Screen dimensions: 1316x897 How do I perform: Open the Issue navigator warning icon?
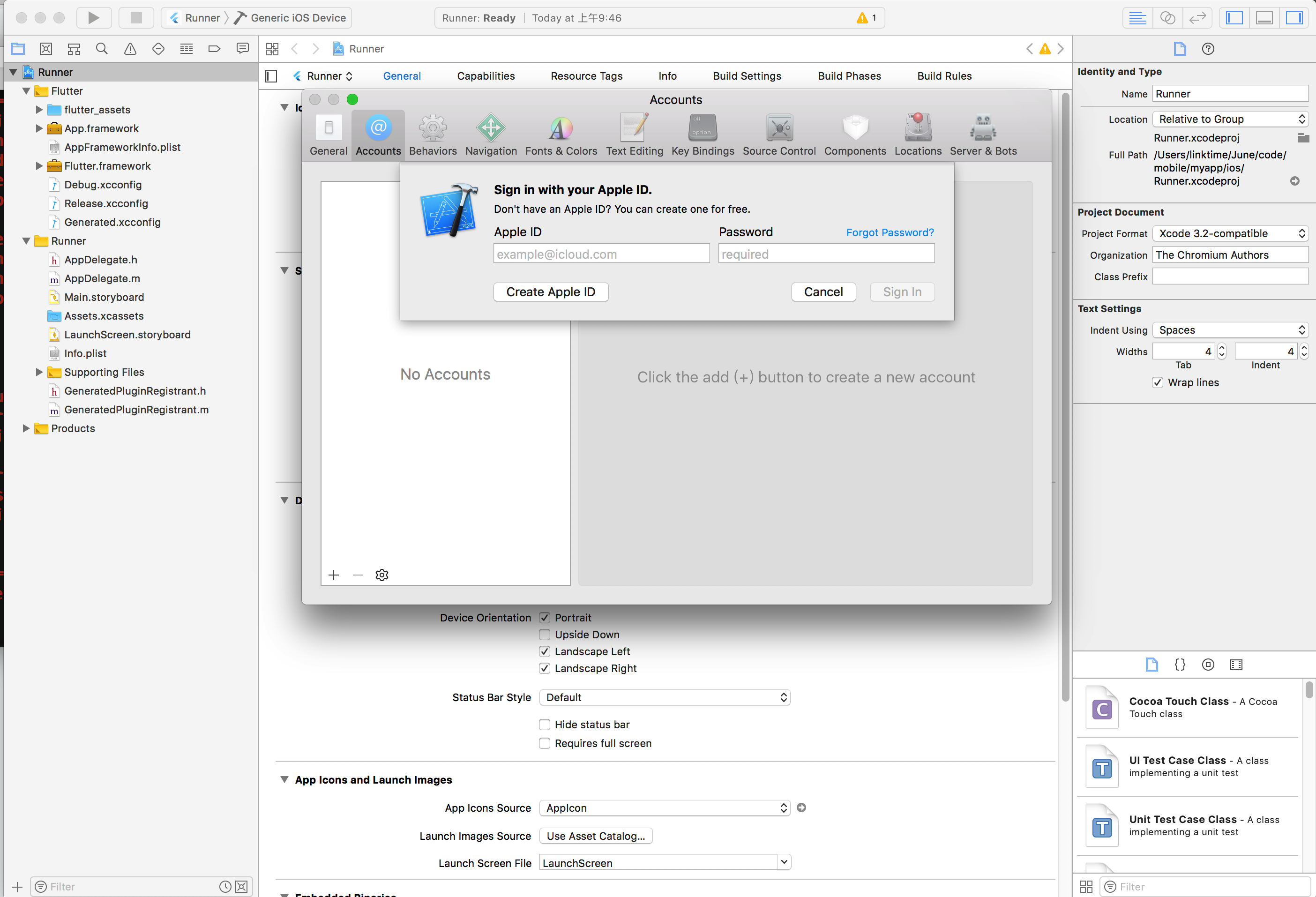[130, 49]
